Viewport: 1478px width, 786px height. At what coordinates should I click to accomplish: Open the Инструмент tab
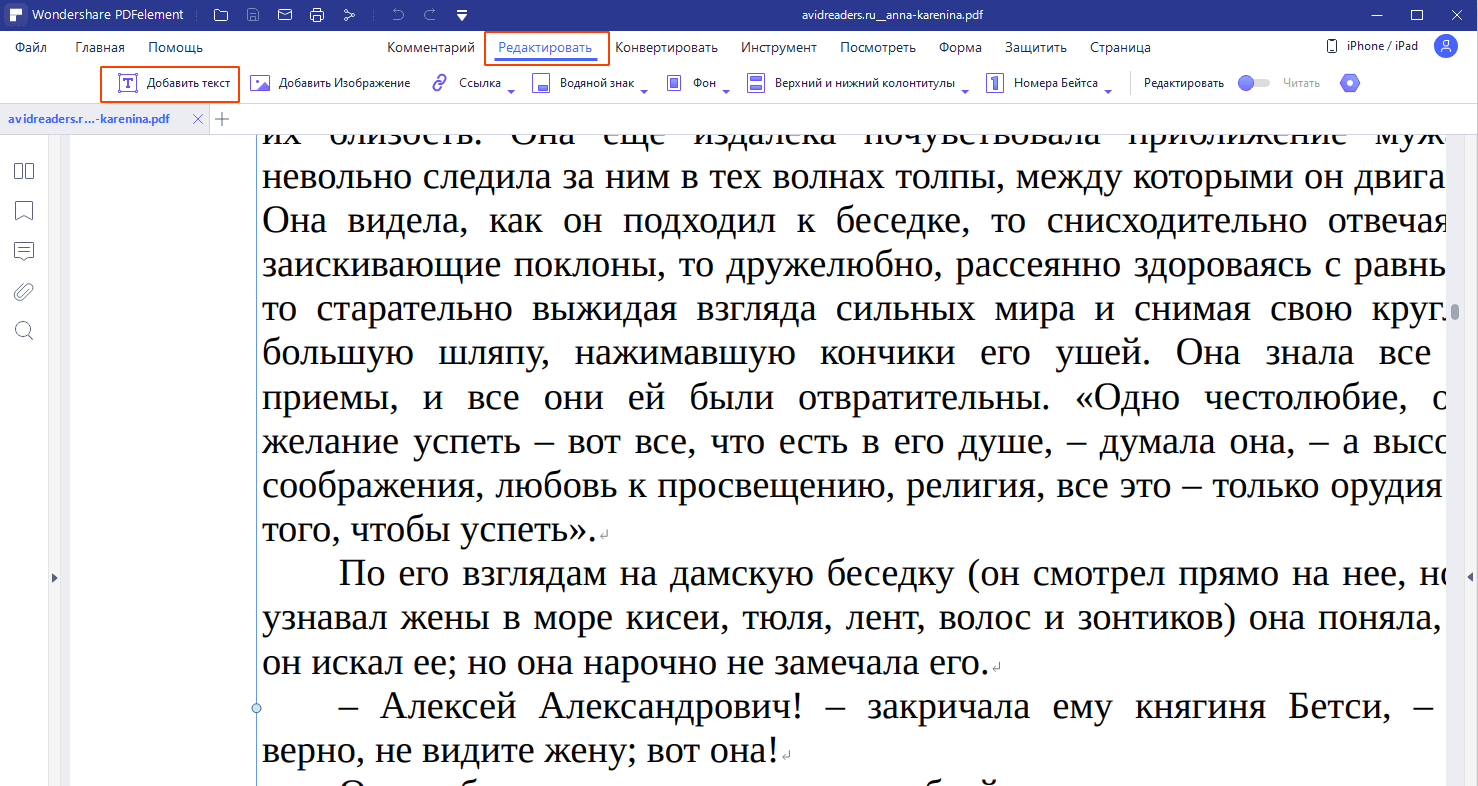(779, 47)
